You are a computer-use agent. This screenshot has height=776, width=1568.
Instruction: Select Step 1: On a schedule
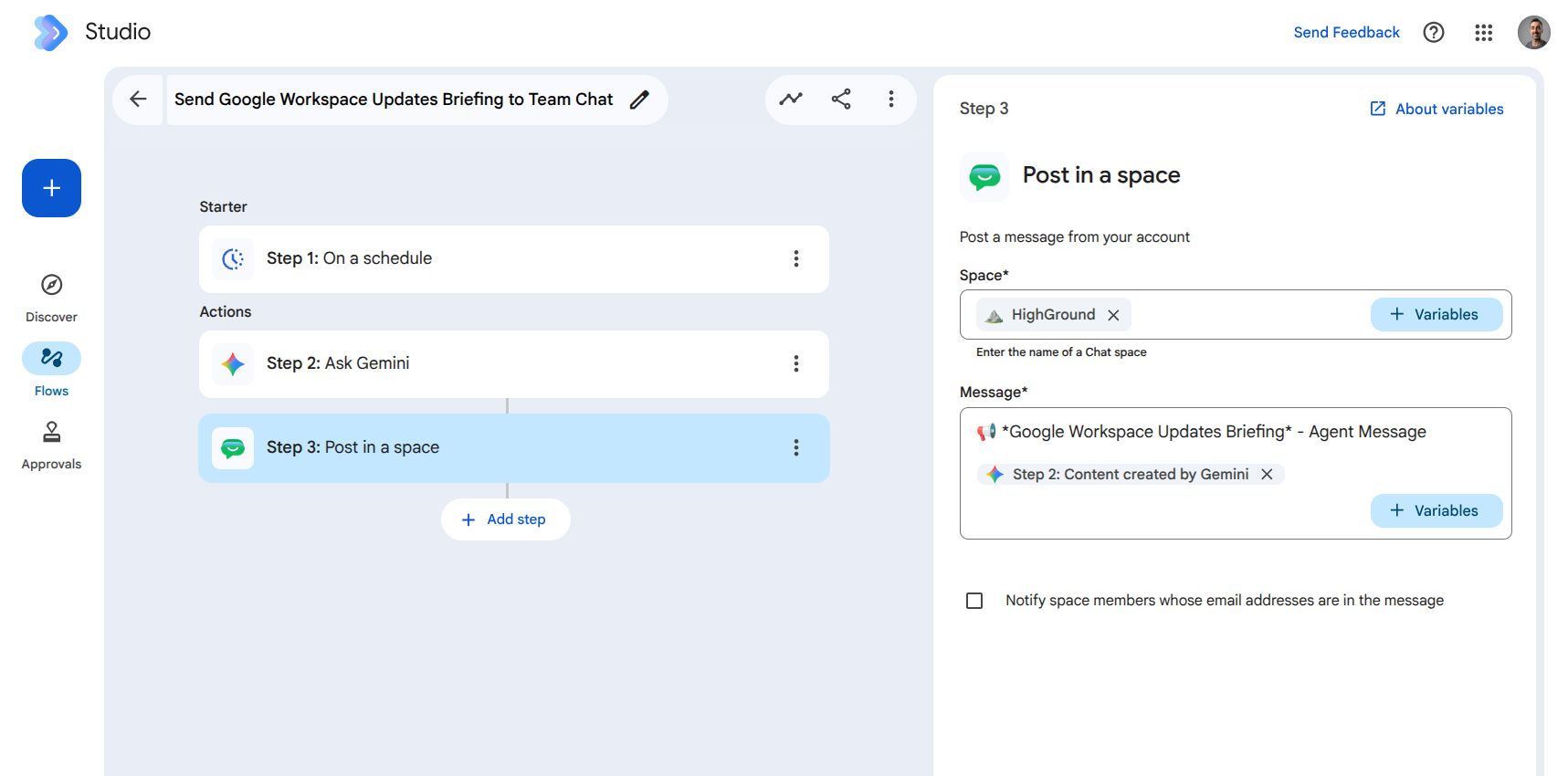[x=514, y=259]
